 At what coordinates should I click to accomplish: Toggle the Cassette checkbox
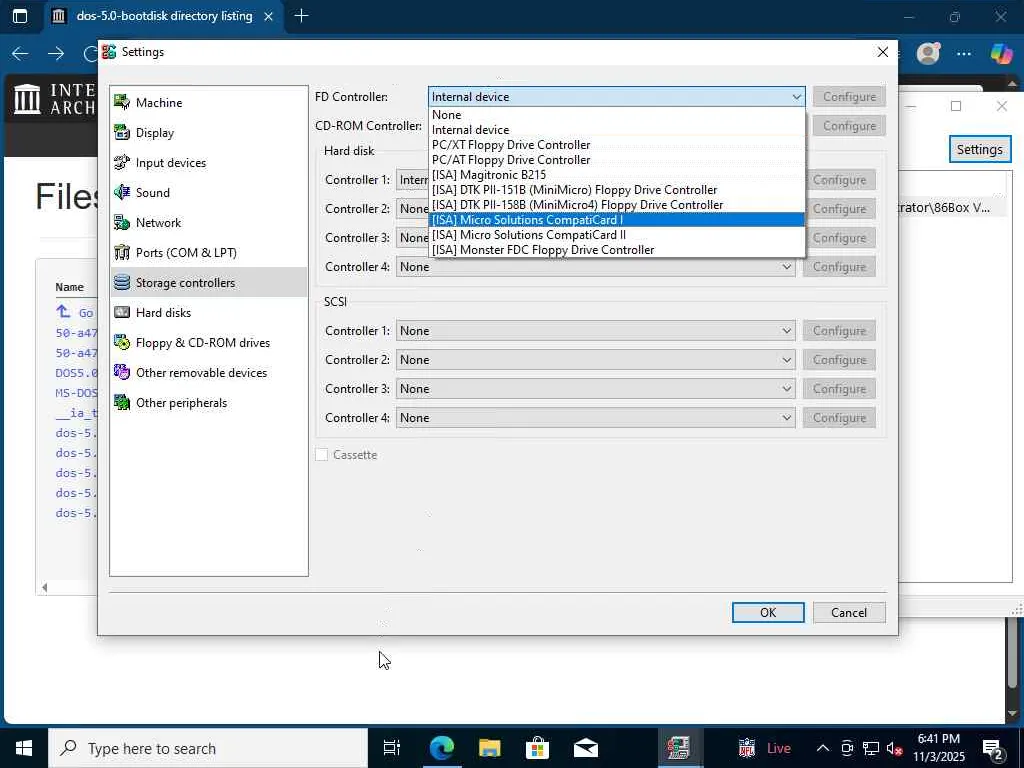[x=321, y=455]
